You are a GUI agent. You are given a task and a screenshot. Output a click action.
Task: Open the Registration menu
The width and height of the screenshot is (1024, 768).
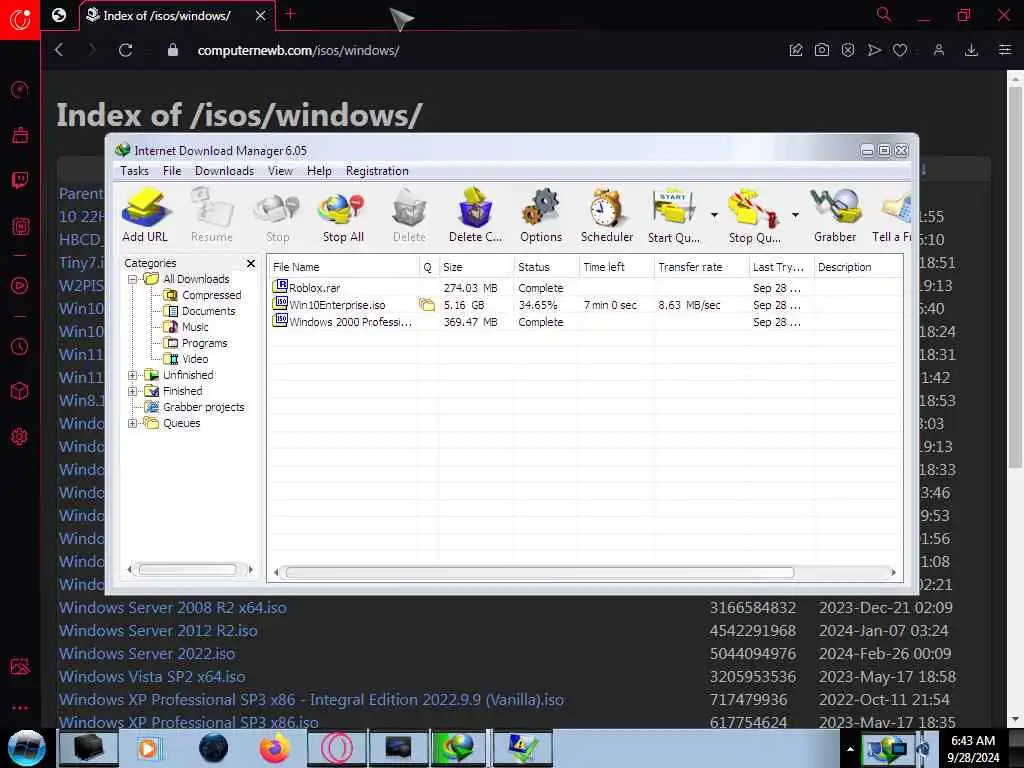click(x=377, y=170)
